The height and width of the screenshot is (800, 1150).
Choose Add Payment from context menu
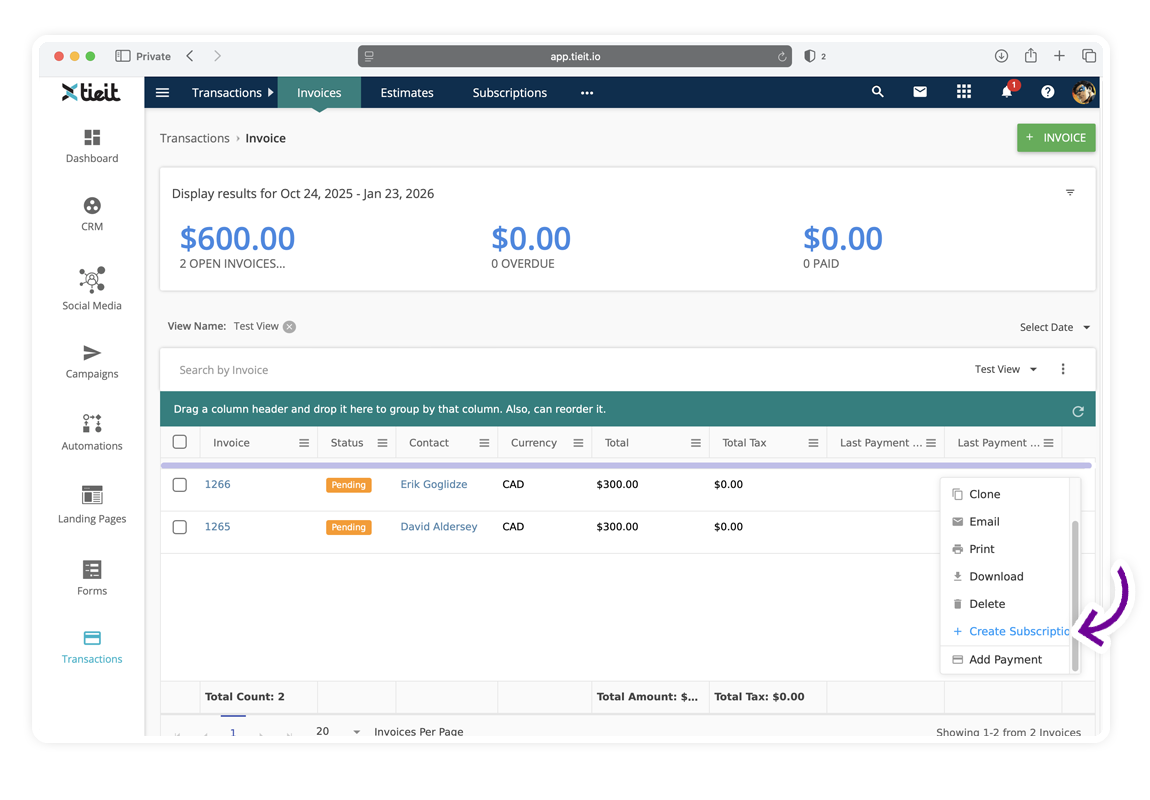[1004, 660]
